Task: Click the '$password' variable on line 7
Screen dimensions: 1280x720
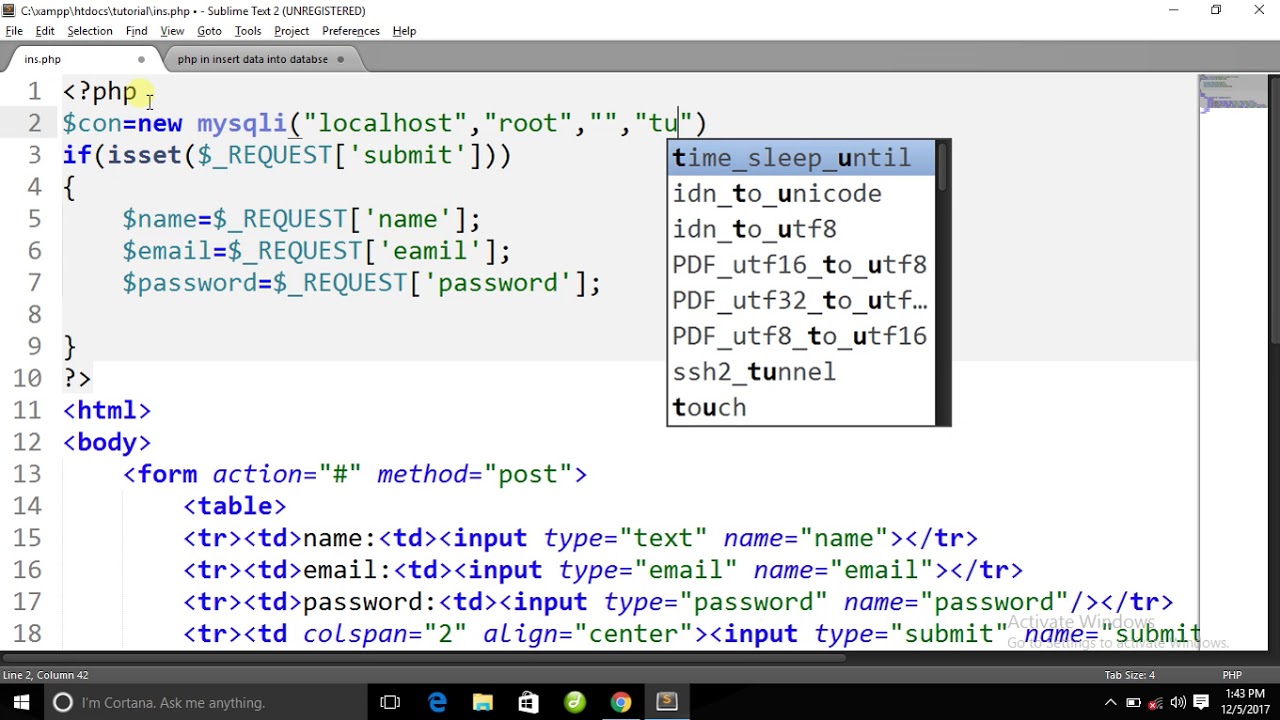Action: point(190,283)
